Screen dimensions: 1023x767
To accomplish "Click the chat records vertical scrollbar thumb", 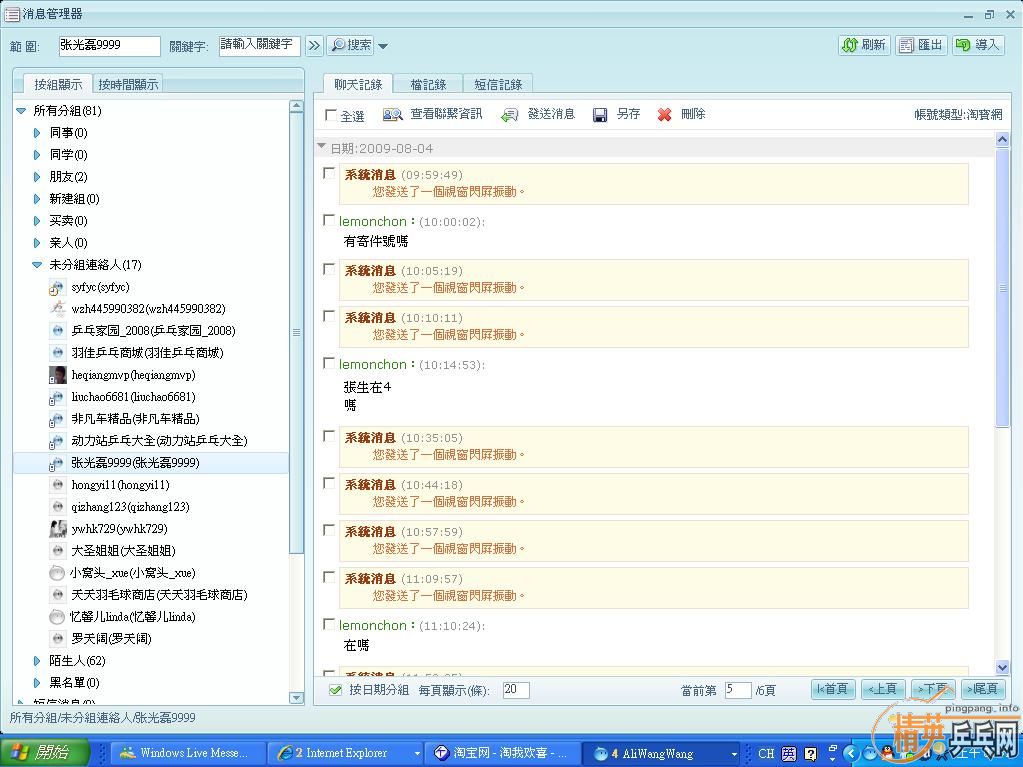I will point(1003,287).
